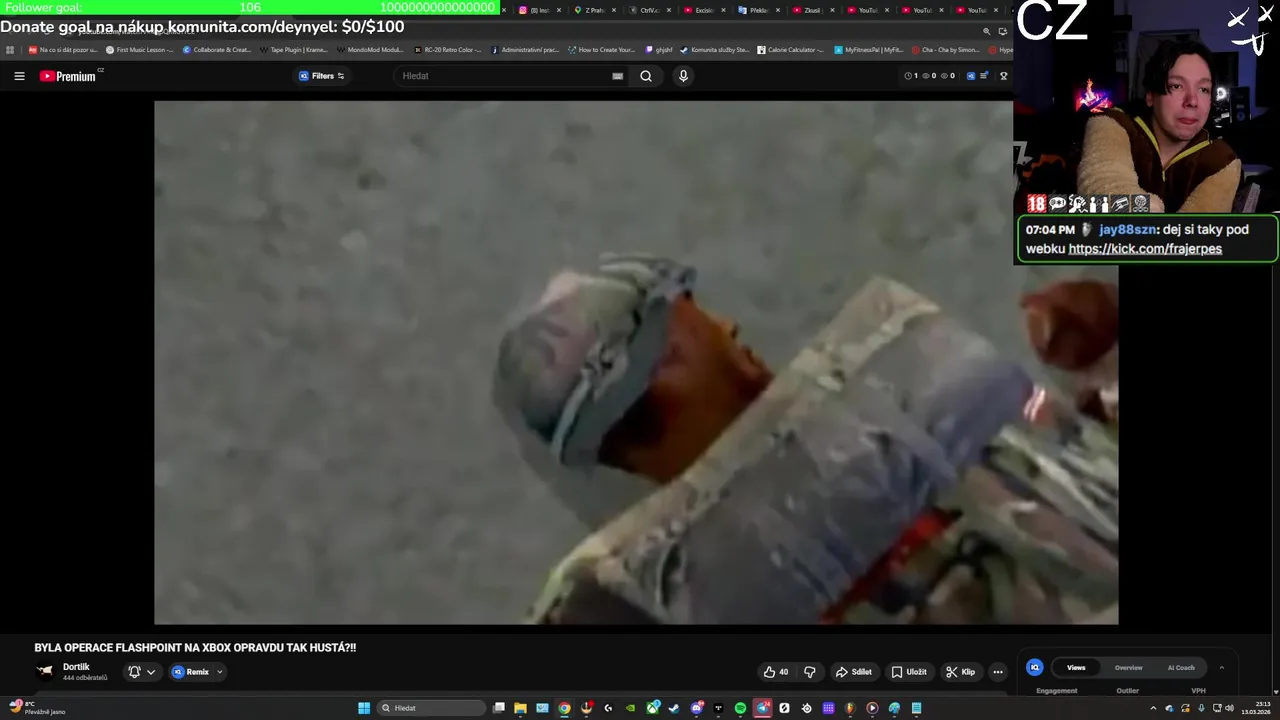Show hidden system tray icons chevron
The width and height of the screenshot is (1280, 720).
coord(1153,708)
